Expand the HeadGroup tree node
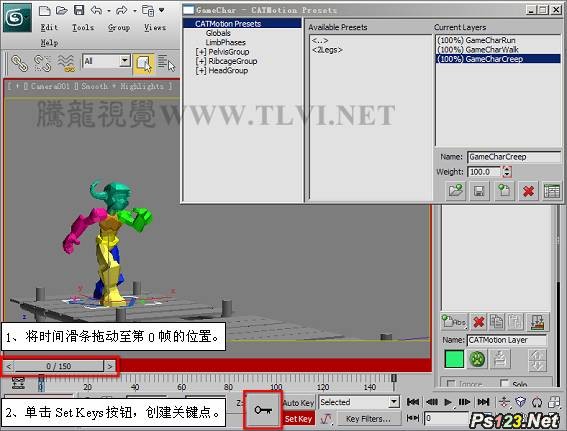 coord(200,71)
